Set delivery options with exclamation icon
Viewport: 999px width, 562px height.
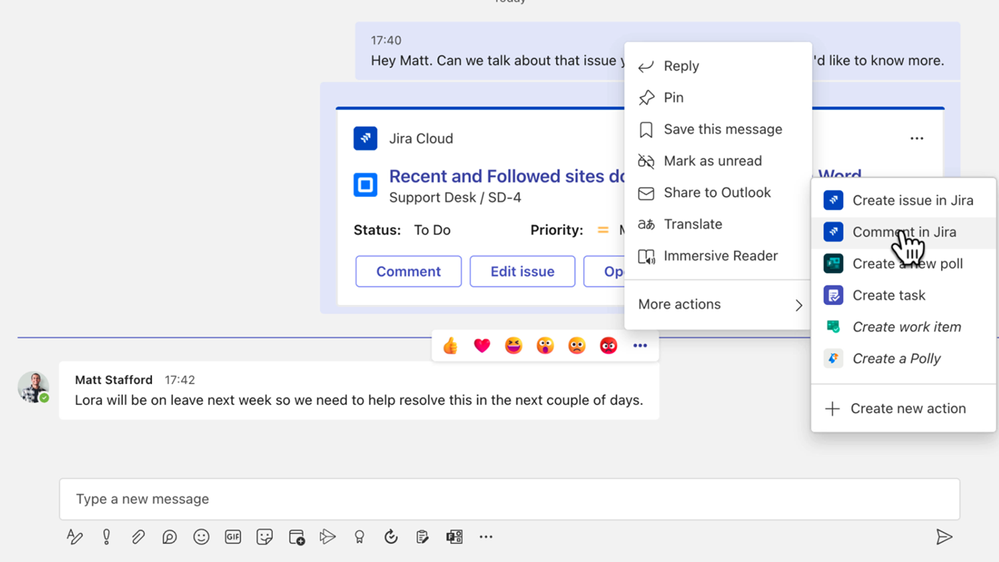[x=106, y=537]
